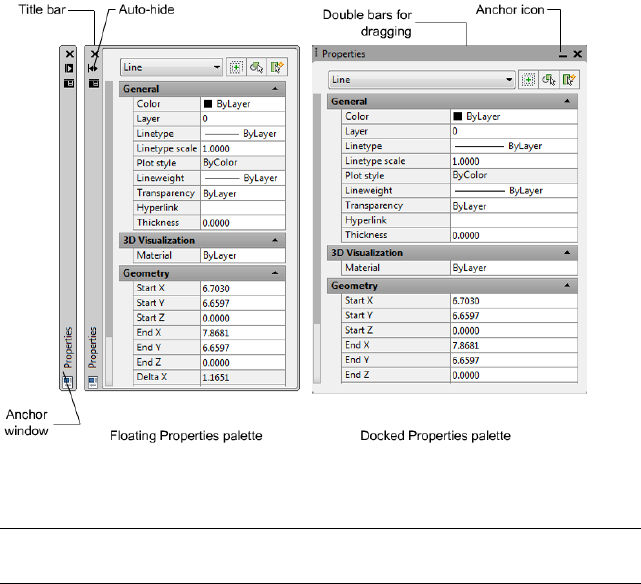Select Linetype ByLayer value in docked palette

514,146
